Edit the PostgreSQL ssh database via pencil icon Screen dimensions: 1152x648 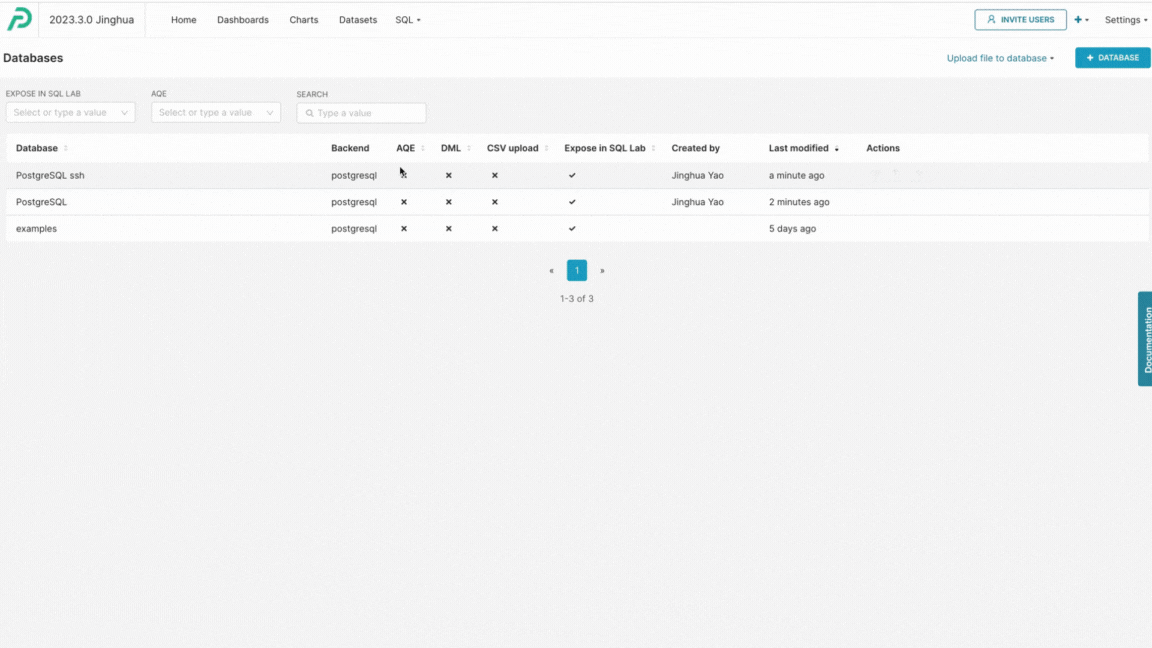[x=918, y=173]
